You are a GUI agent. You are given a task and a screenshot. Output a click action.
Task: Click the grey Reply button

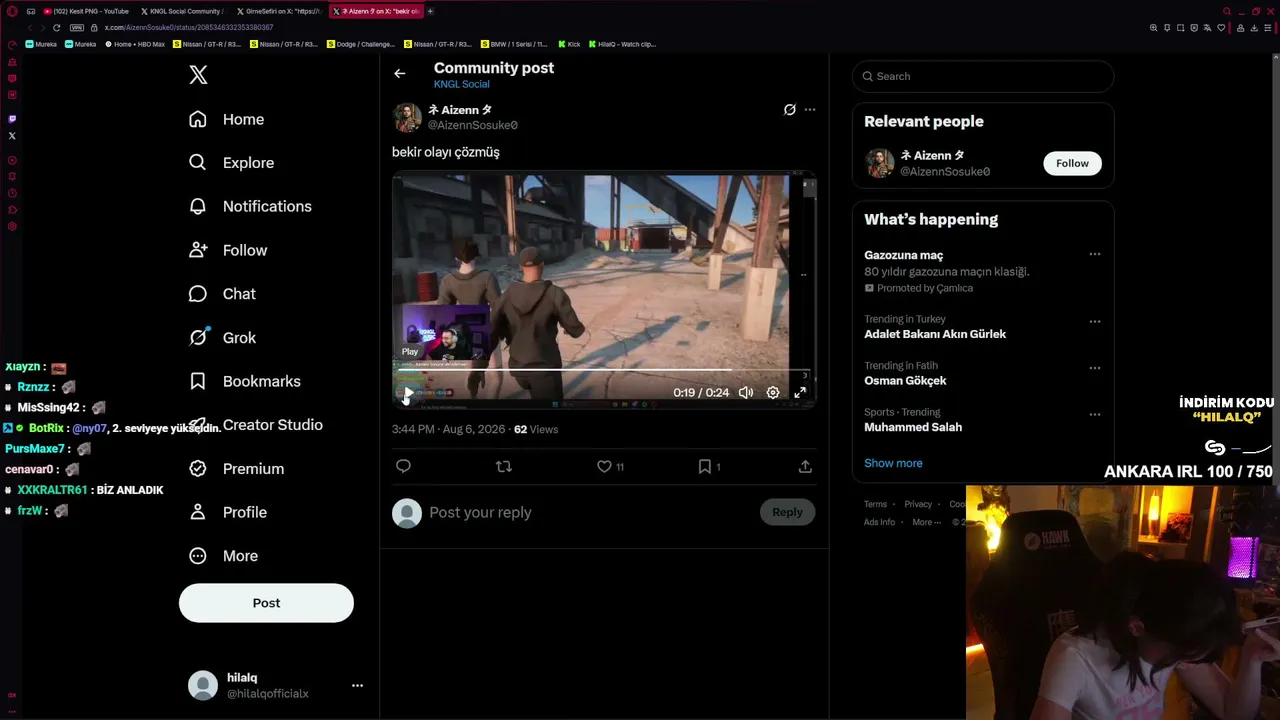click(787, 513)
